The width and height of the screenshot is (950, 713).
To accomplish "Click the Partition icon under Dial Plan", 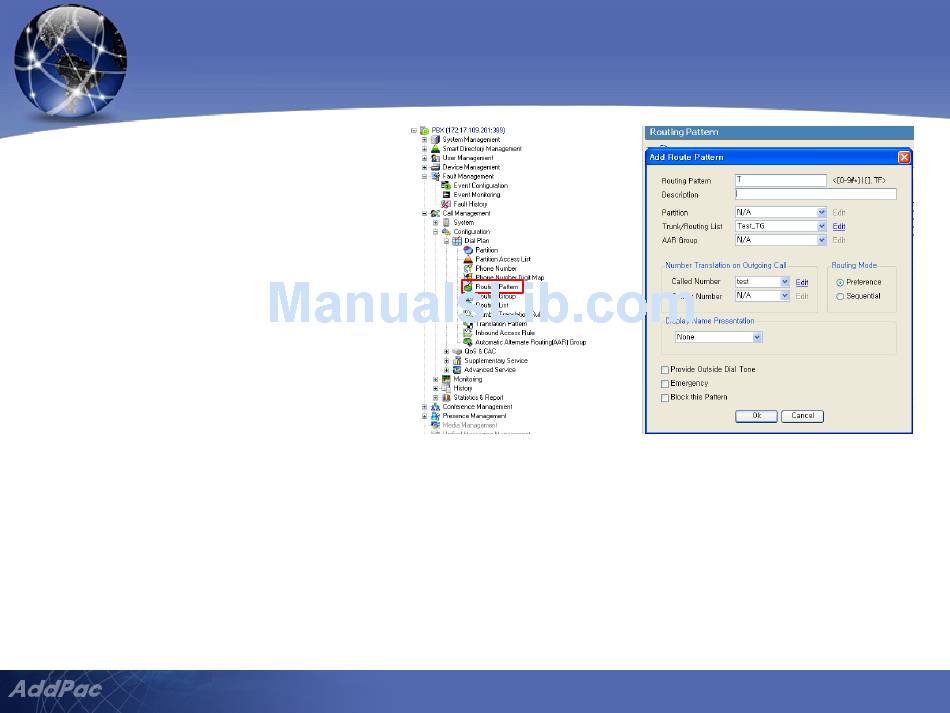I will click(x=468, y=250).
